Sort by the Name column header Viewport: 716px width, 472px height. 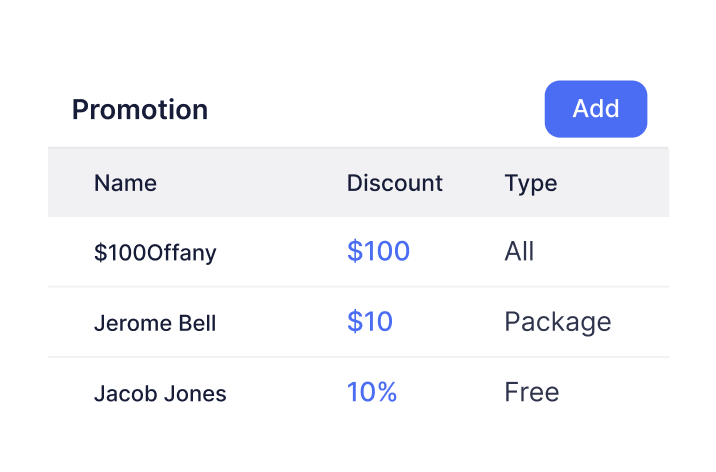(x=125, y=183)
